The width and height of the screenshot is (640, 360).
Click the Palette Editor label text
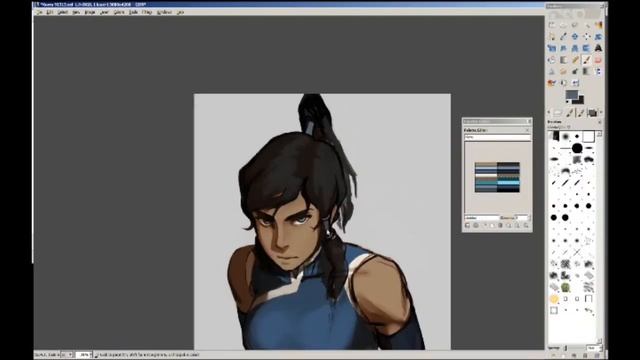(476, 130)
